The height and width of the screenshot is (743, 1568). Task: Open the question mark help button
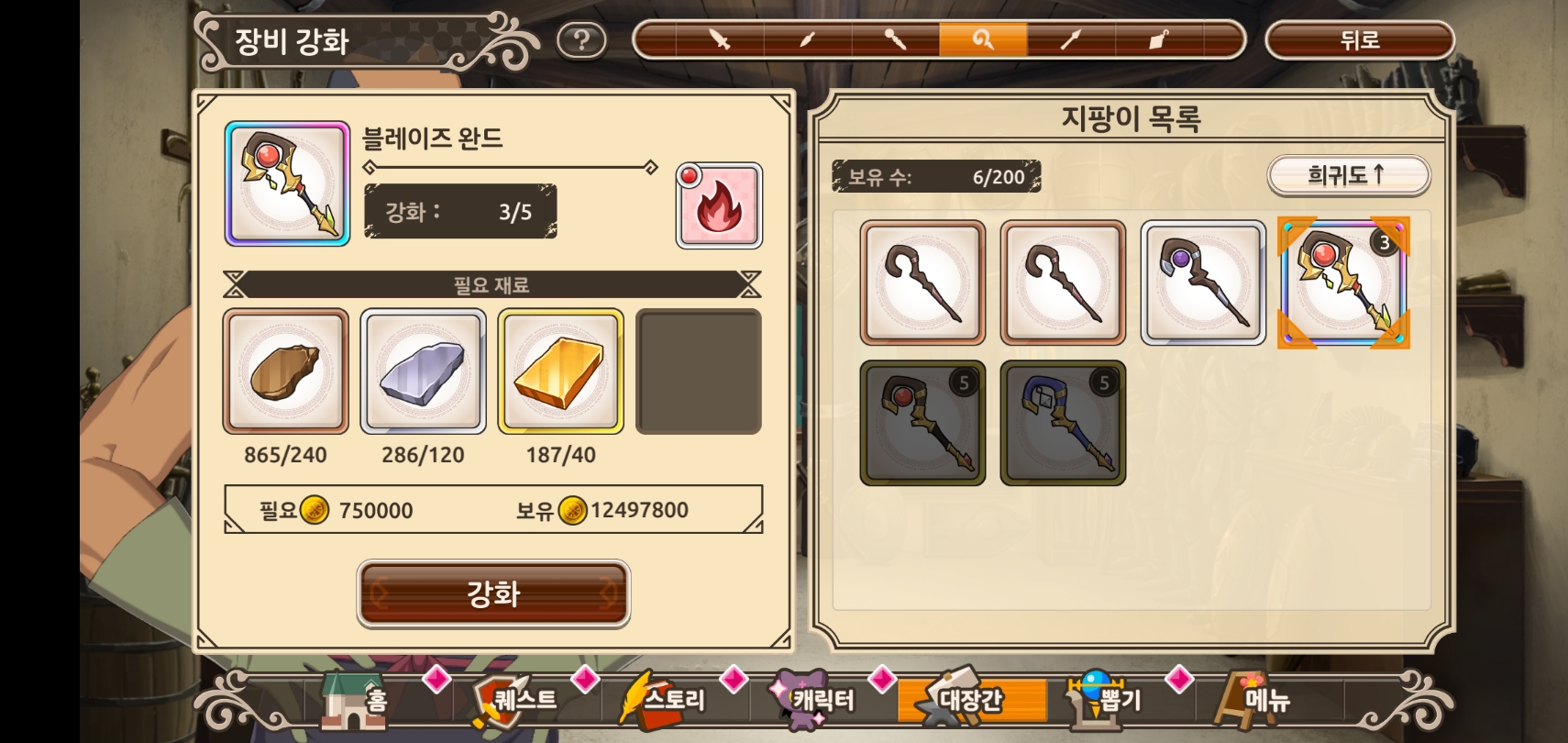(x=581, y=40)
